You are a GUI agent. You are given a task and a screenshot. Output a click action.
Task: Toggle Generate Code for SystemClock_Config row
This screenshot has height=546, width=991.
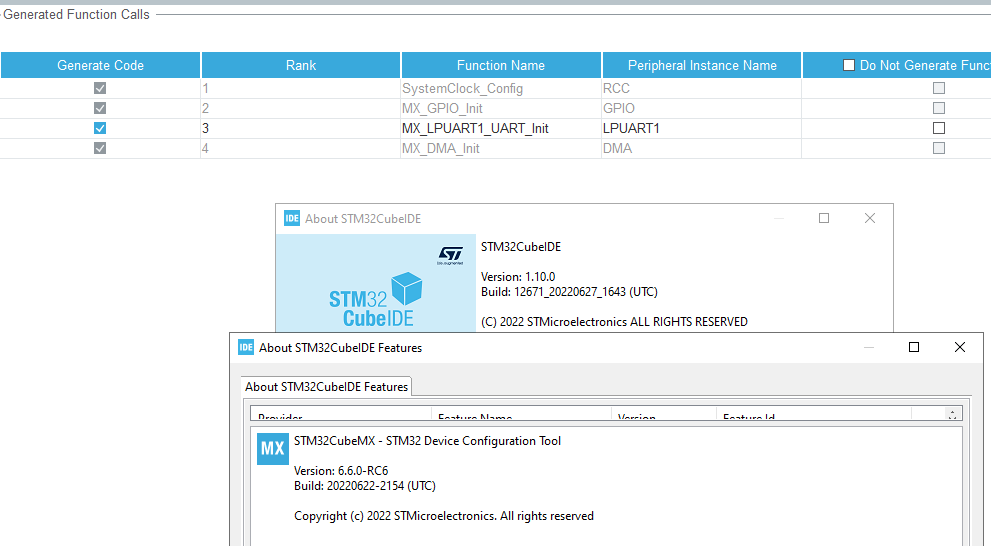click(100, 88)
